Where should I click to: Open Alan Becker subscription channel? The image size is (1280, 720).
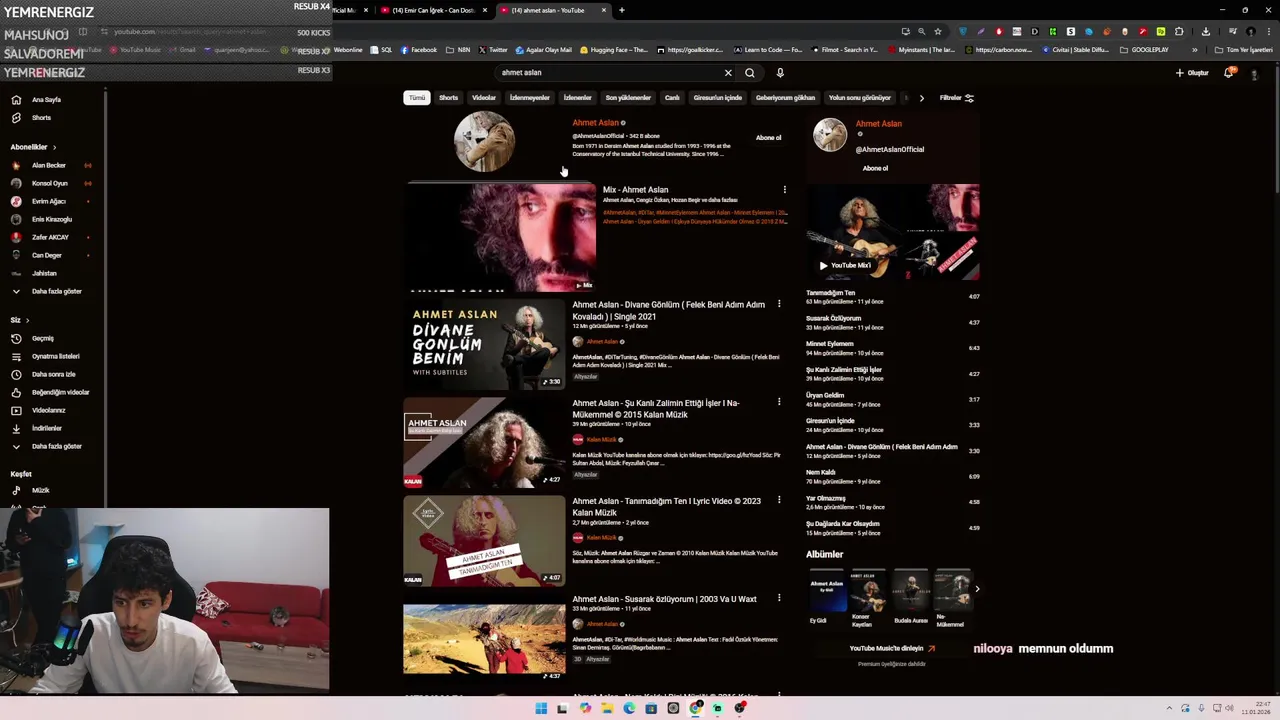click(48, 165)
